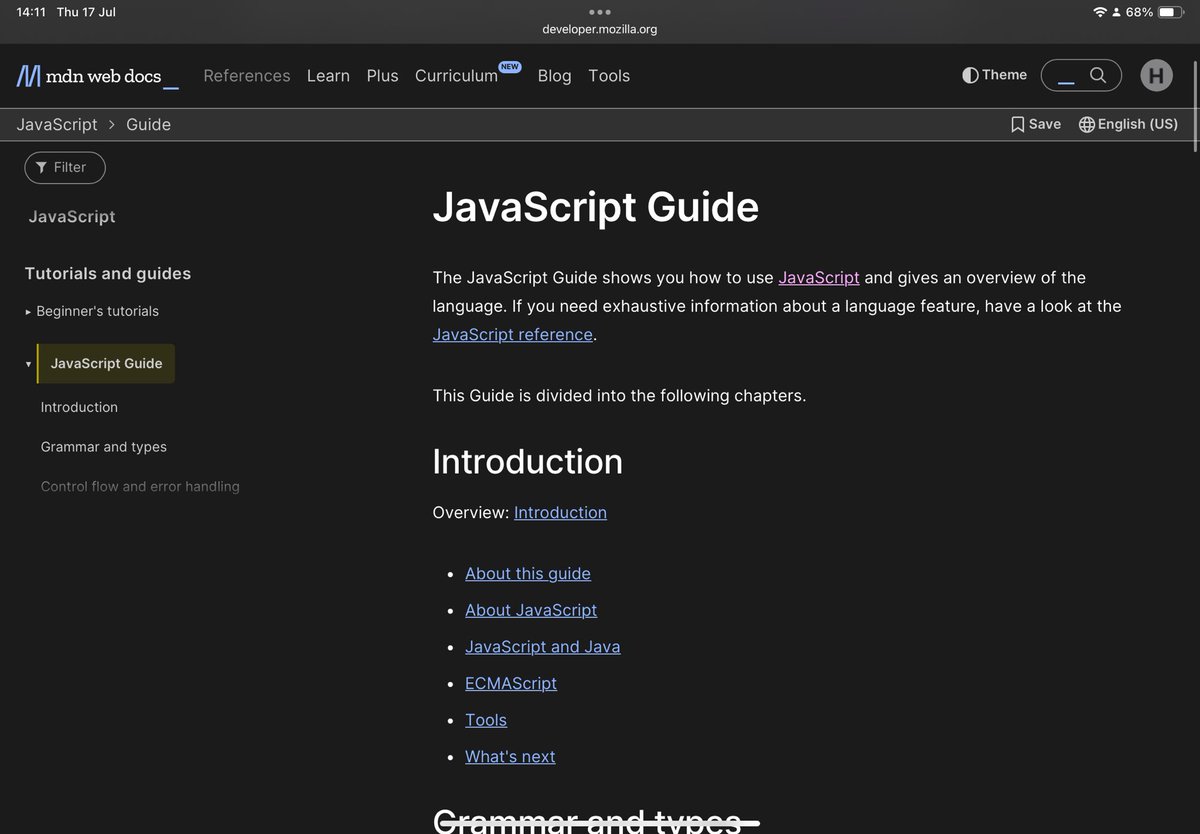Open the Overview Introduction link
1200x834 pixels.
[x=560, y=513]
